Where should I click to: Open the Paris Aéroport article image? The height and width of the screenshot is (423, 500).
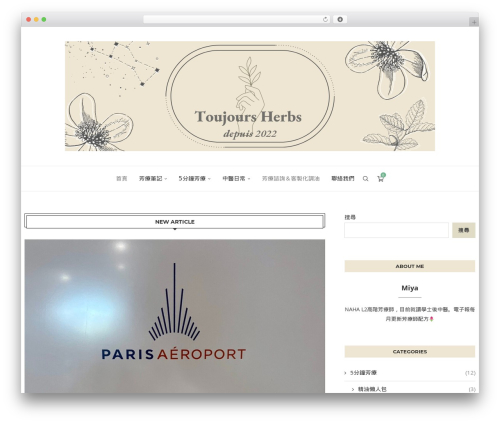(x=175, y=316)
